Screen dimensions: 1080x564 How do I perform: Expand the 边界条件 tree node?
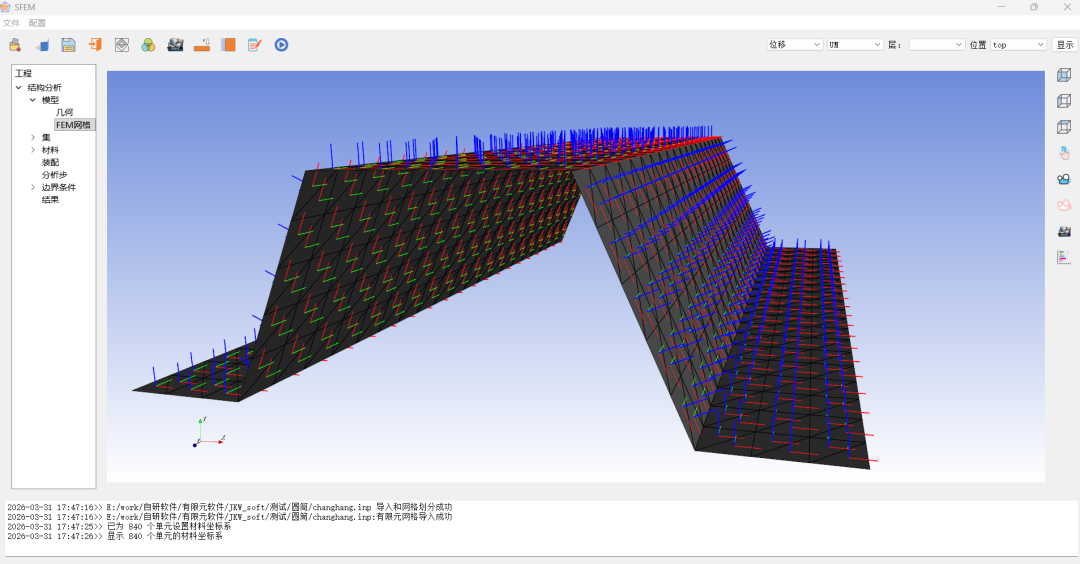(32, 187)
